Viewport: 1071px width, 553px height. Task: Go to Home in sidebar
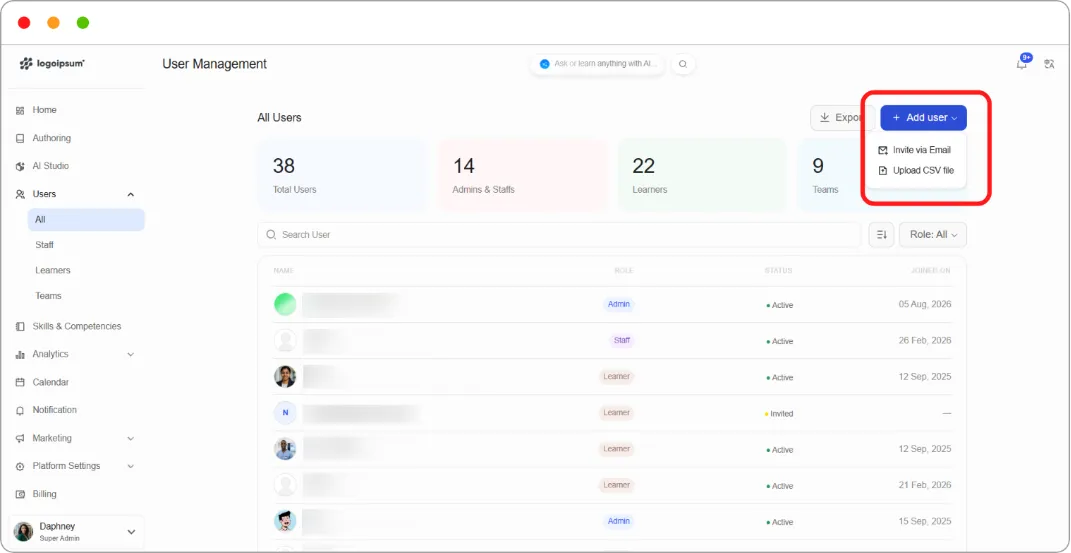click(44, 110)
